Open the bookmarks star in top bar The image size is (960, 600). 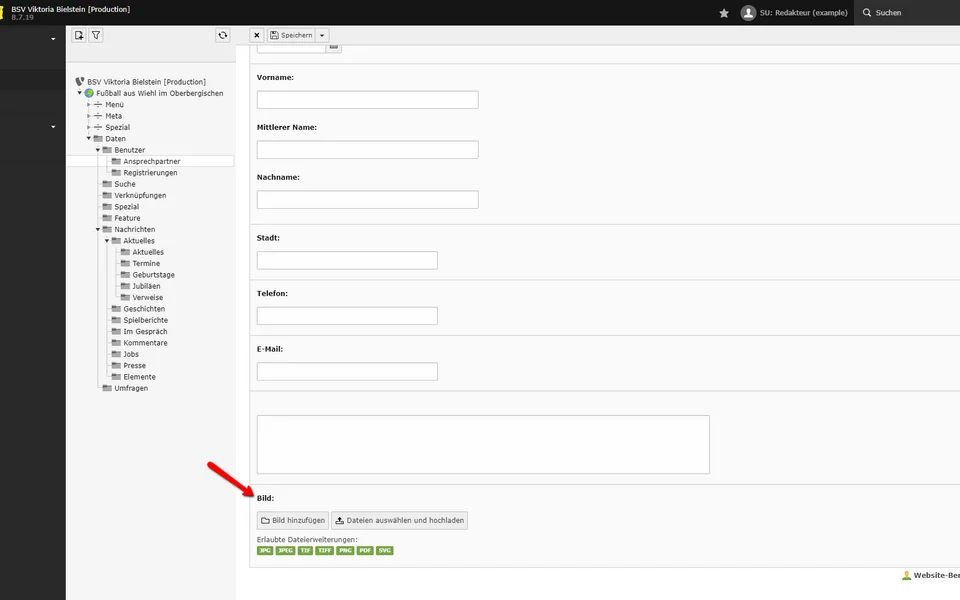[x=724, y=13]
